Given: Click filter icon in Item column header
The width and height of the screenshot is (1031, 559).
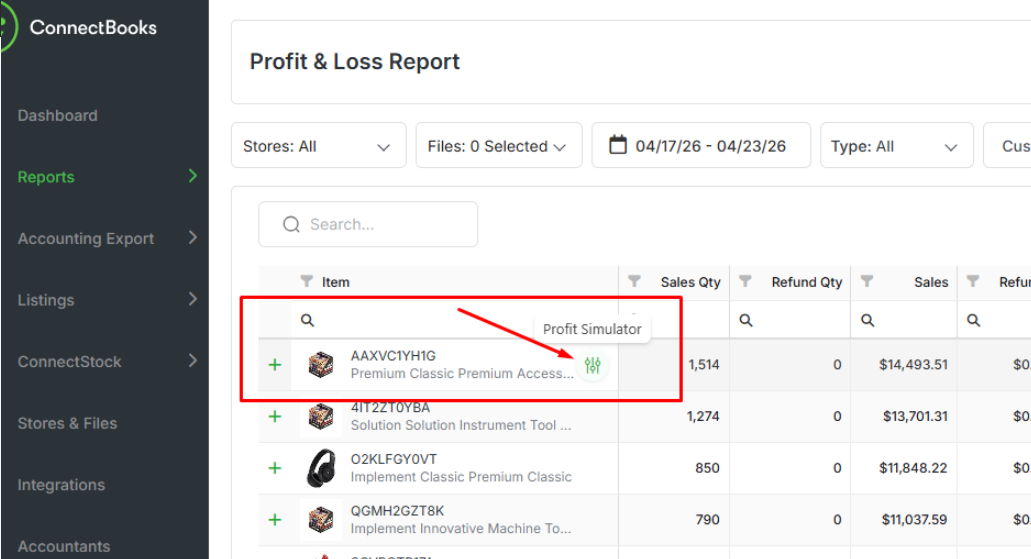Looking at the screenshot, I should pos(306,281).
